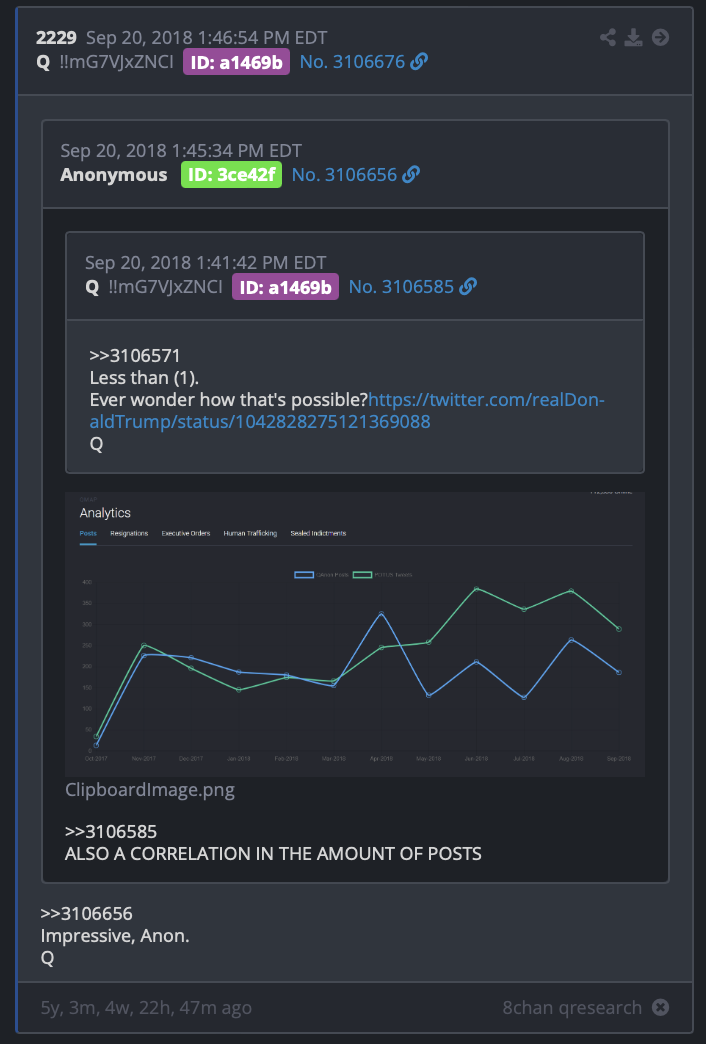The width and height of the screenshot is (706, 1044).
Task: Click the 8chan qresearch board label
Action: click(x=572, y=1007)
